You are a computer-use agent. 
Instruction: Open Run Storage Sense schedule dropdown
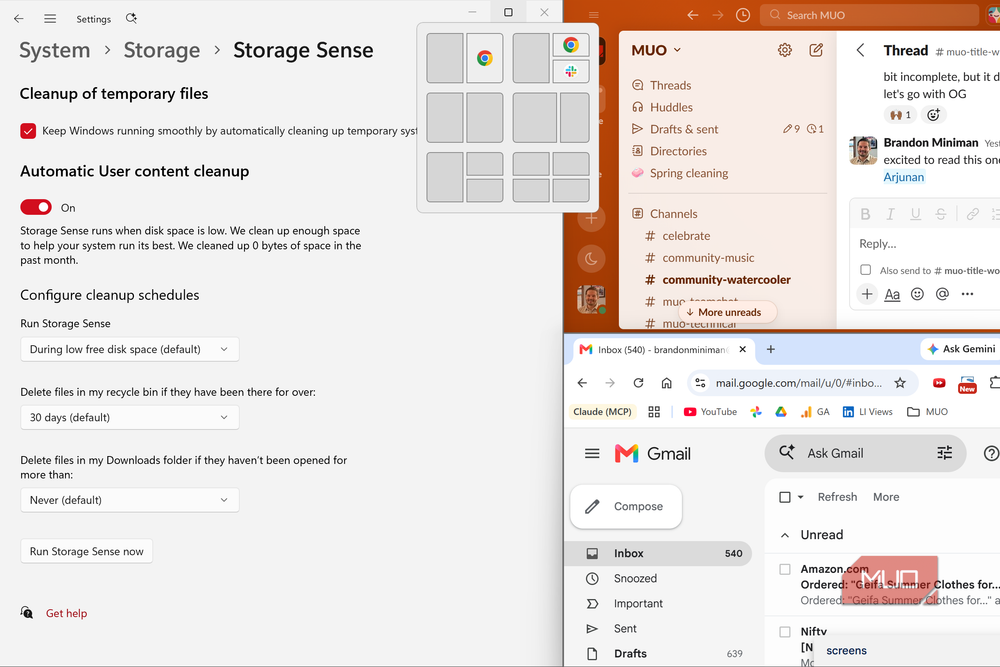click(x=129, y=349)
